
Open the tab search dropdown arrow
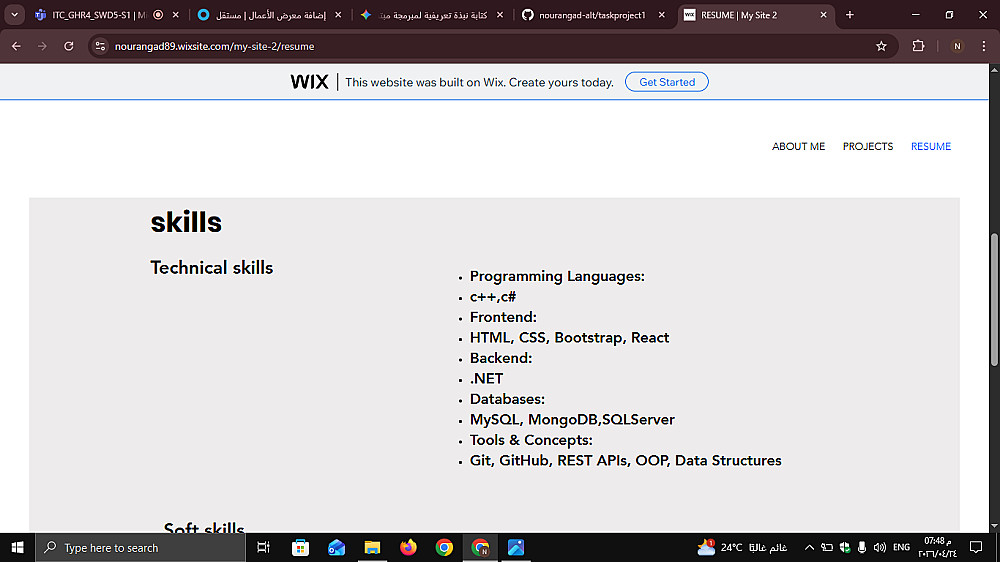(14, 15)
